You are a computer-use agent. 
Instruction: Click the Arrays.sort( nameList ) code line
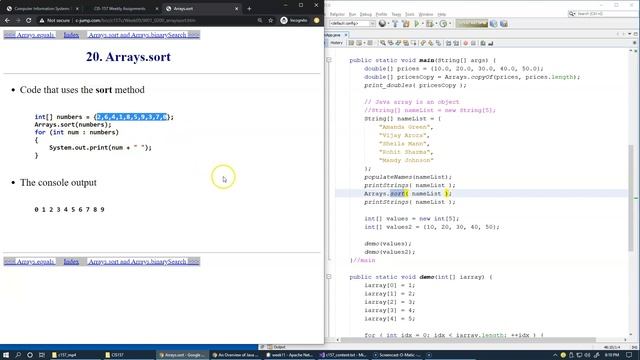pyautogui.click(x=408, y=193)
